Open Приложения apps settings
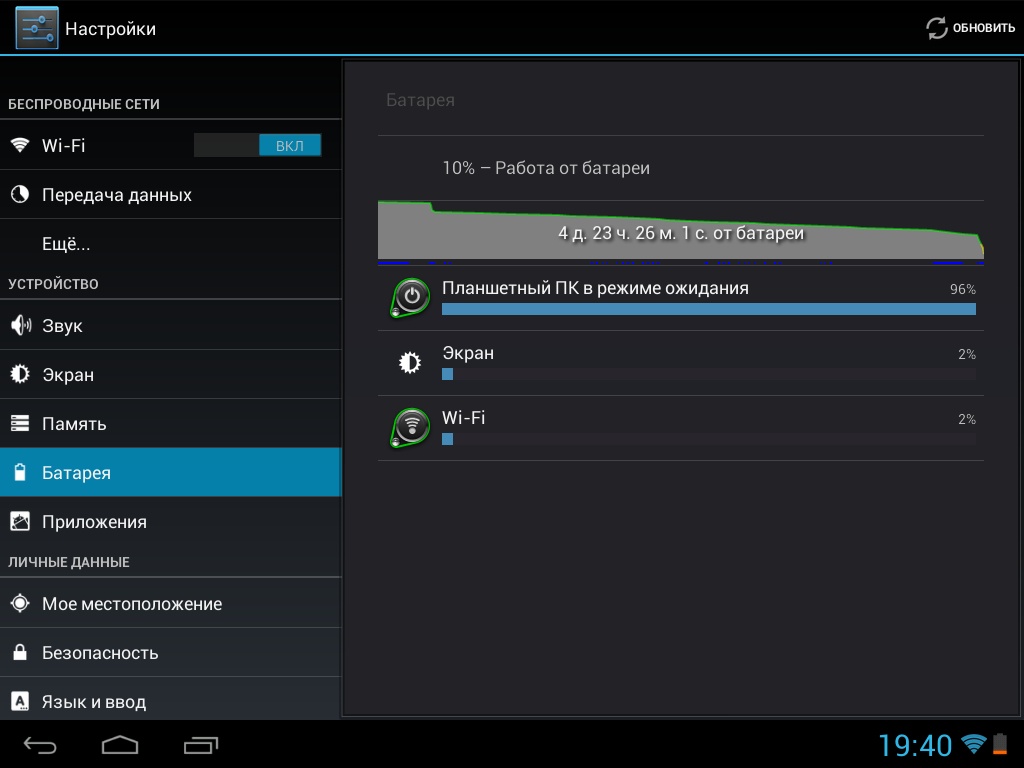Image resolution: width=1024 pixels, height=768 pixels. [x=94, y=522]
